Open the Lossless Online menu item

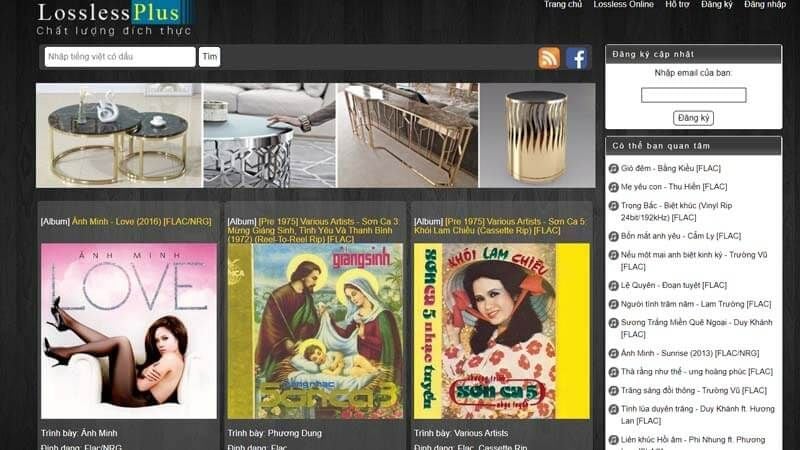click(623, 4)
